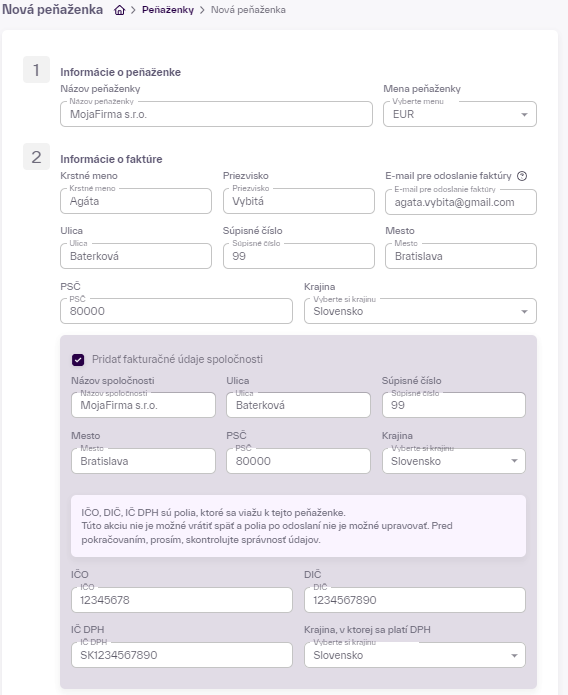Screen dimensions: 568x695
Task: Click the Názov peňaženky input field
Action: point(216,114)
